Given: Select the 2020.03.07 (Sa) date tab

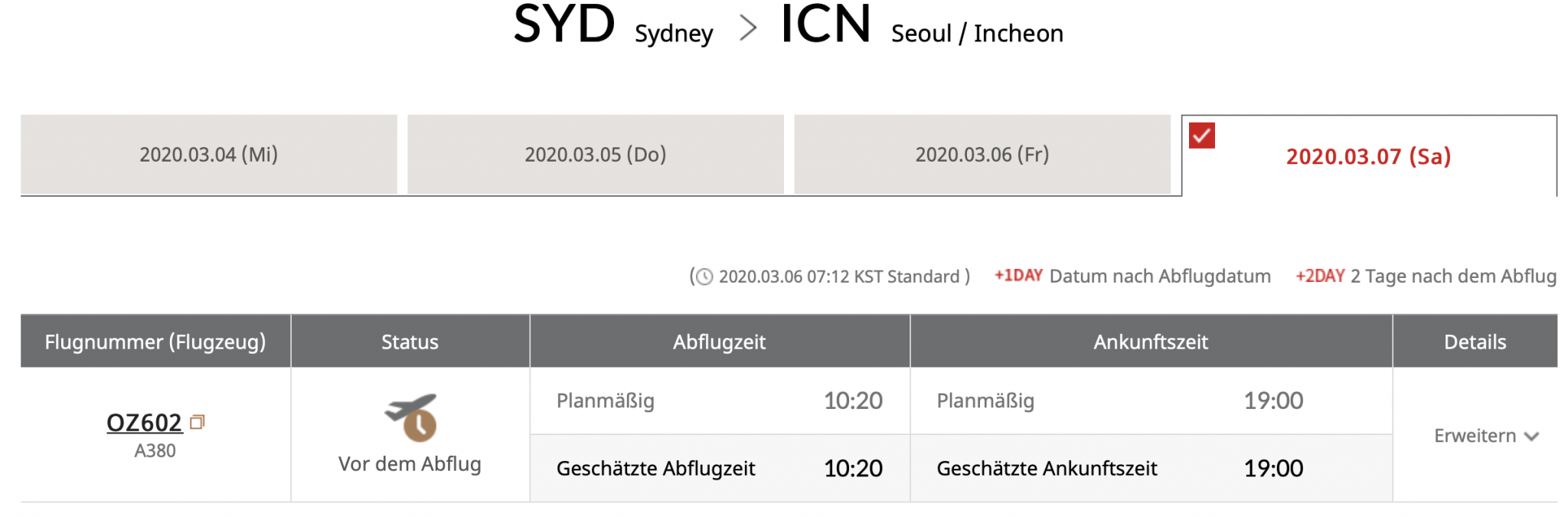Looking at the screenshot, I should pos(1368,156).
